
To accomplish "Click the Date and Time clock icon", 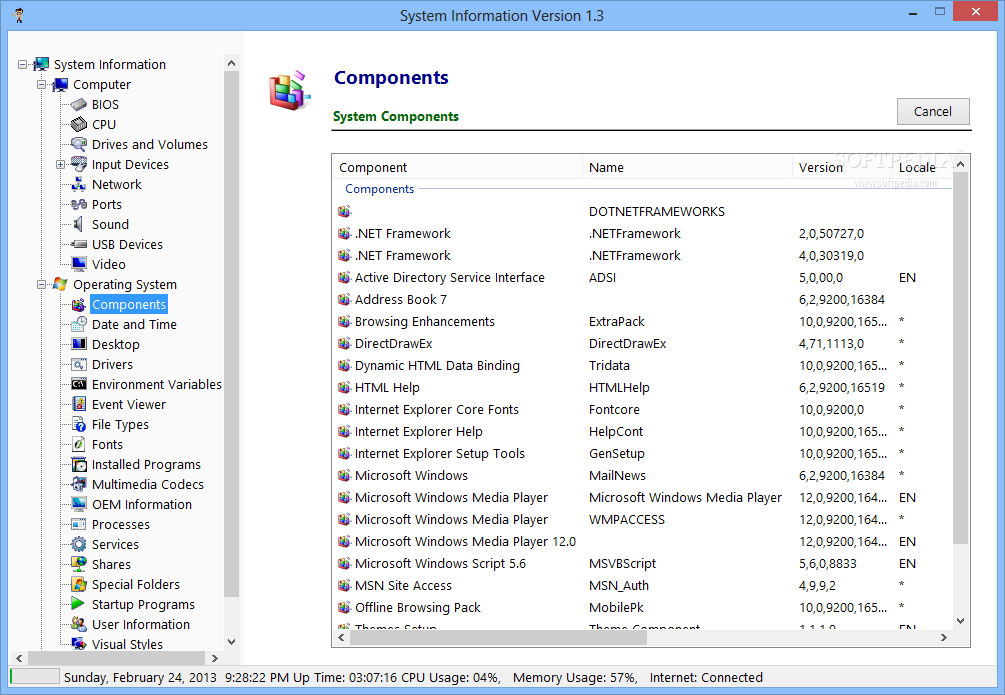I will [79, 324].
